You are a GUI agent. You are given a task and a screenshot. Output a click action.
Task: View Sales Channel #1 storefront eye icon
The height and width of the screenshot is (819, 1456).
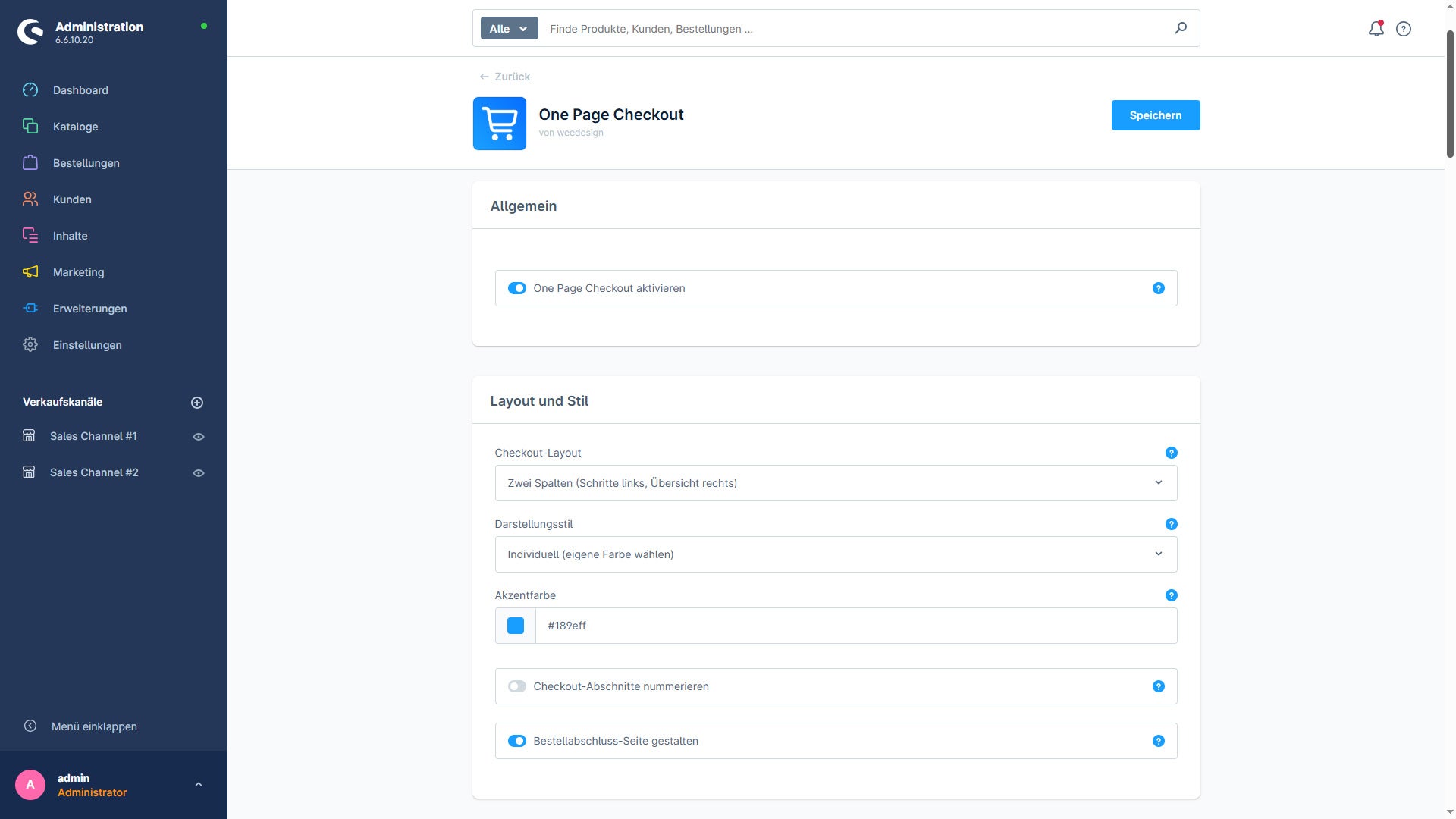pyautogui.click(x=199, y=437)
